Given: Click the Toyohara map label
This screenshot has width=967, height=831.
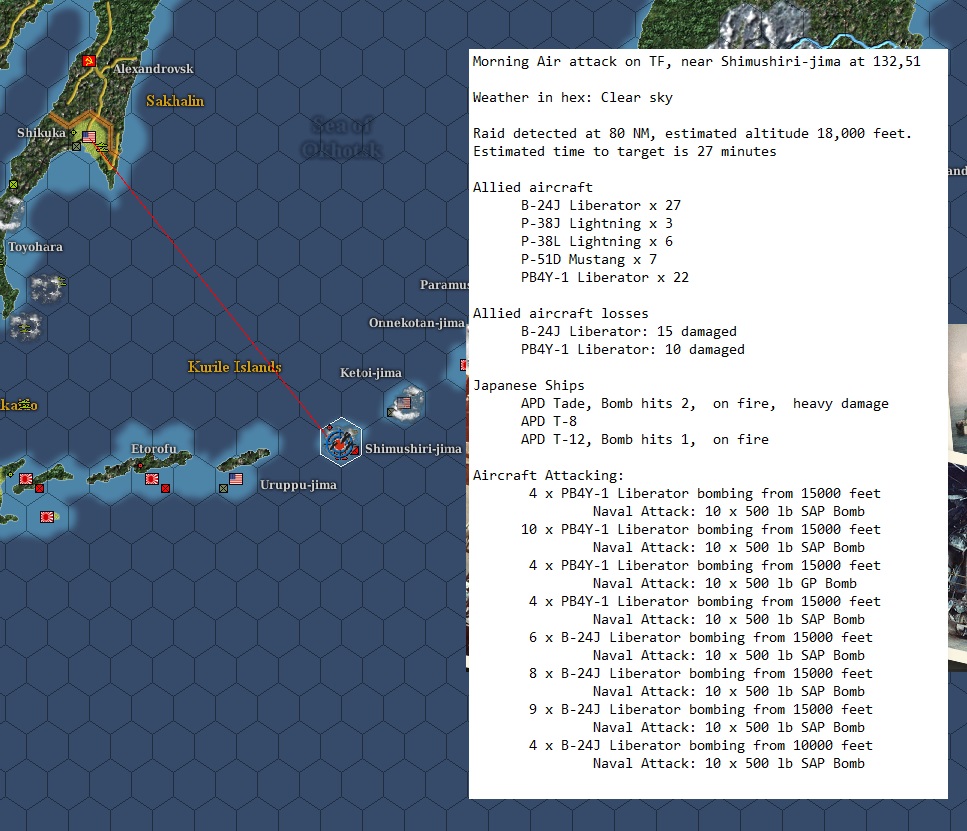Looking at the screenshot, I should pos(35,247).
